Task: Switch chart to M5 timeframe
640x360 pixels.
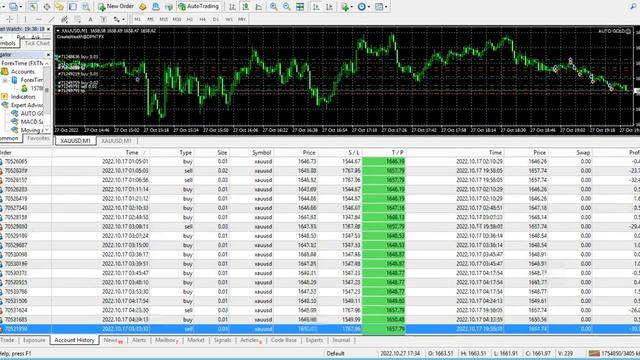Action: click(150, 19)
